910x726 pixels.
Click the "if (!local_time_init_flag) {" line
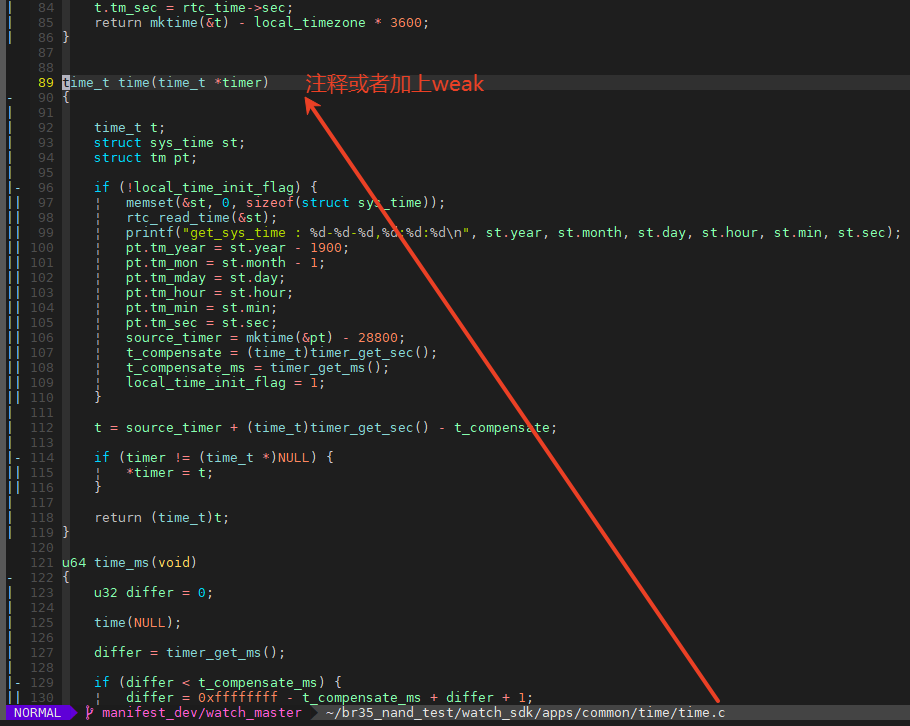click(206, 187)
